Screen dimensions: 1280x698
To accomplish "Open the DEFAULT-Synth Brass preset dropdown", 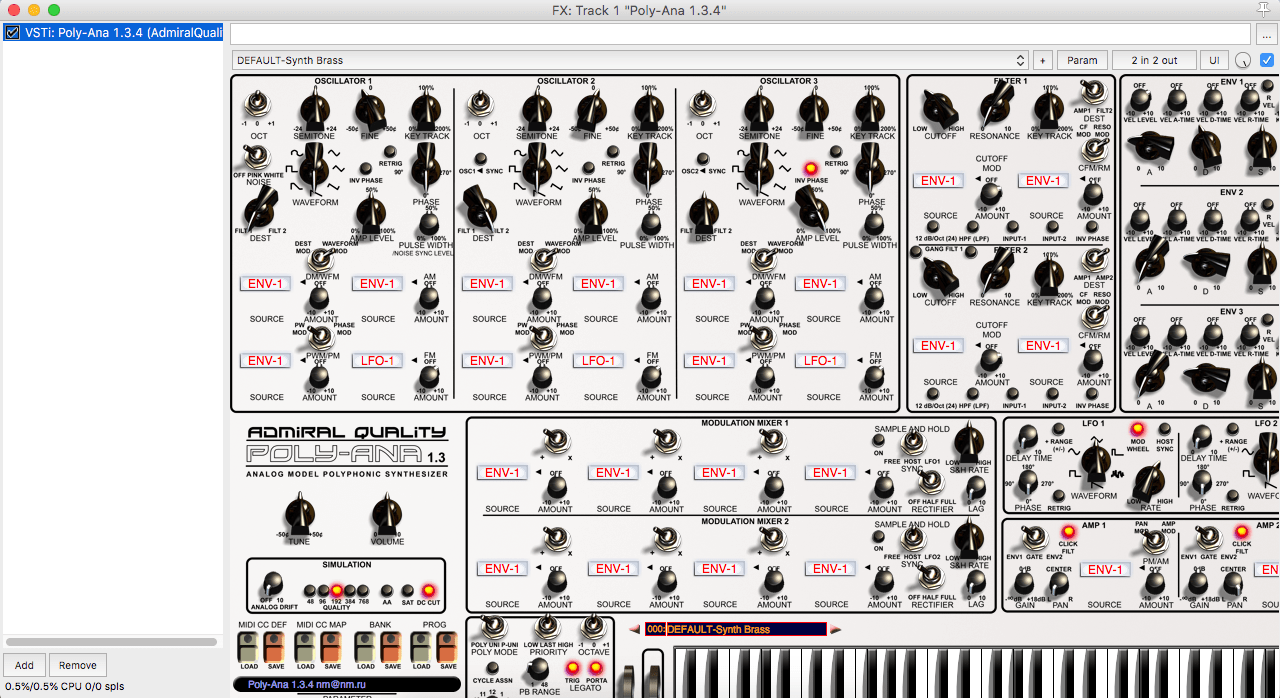I will [x=630, y=61].
